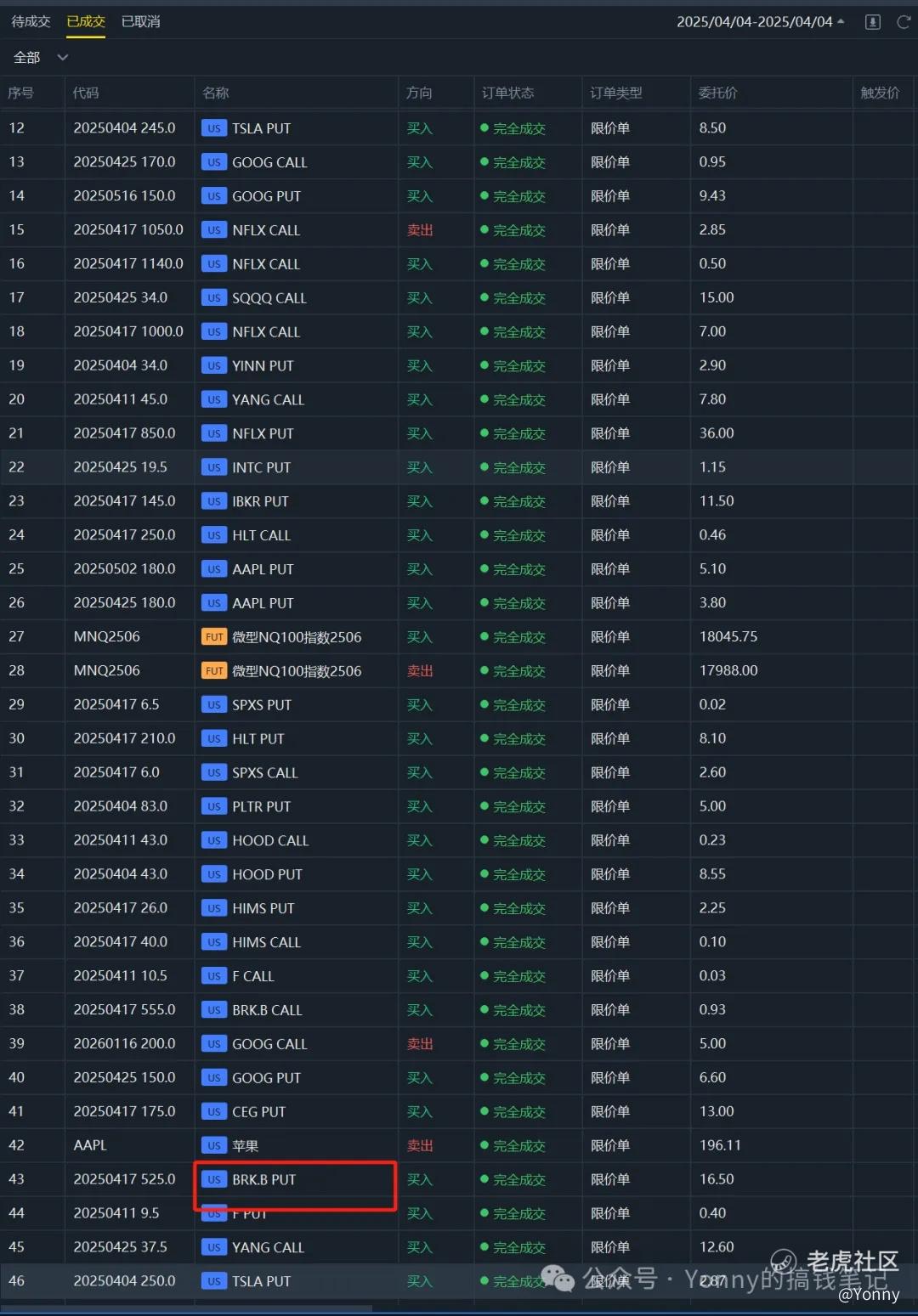Click code 20250417 525.0

click(125, 1180)
